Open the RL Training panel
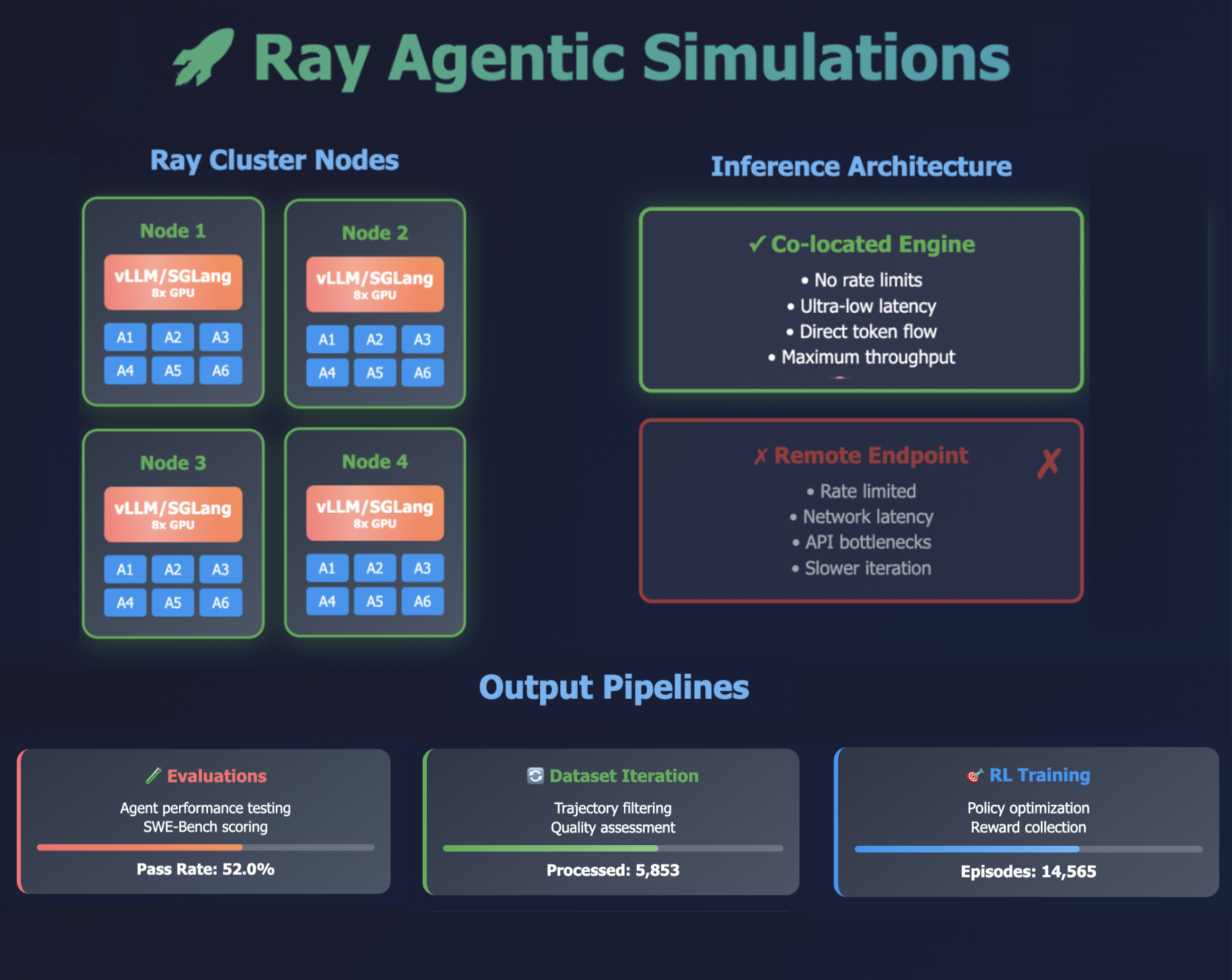 [x=1039, y=775]
